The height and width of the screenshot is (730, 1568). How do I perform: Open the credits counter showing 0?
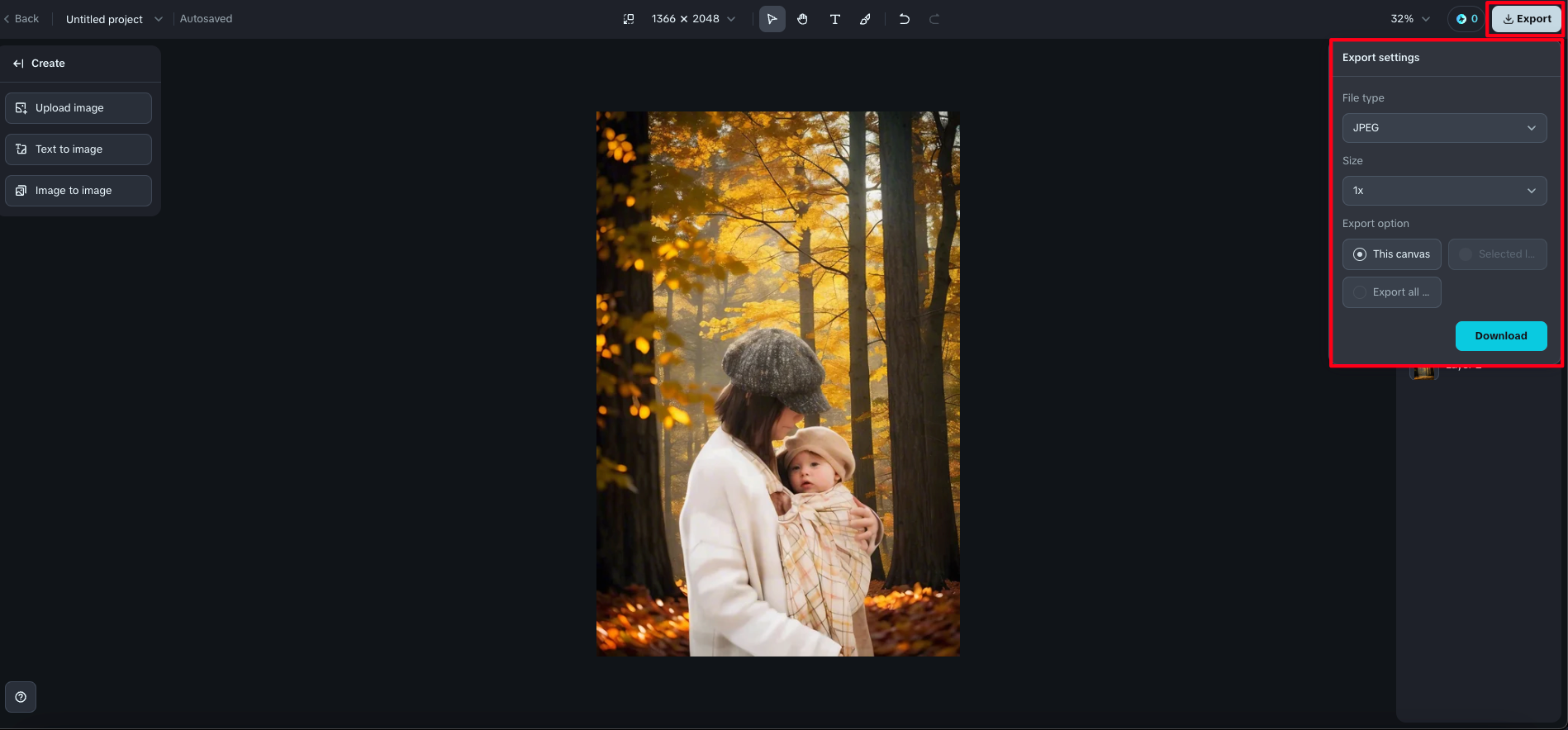tap(1466, 19)
